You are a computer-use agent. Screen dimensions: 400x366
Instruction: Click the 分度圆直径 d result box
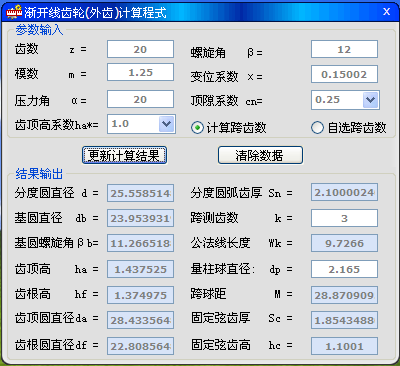[140, 193]
